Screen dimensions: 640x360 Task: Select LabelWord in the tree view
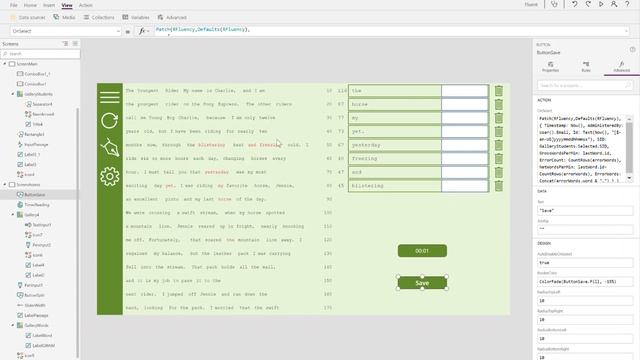(x=42, y=336)
